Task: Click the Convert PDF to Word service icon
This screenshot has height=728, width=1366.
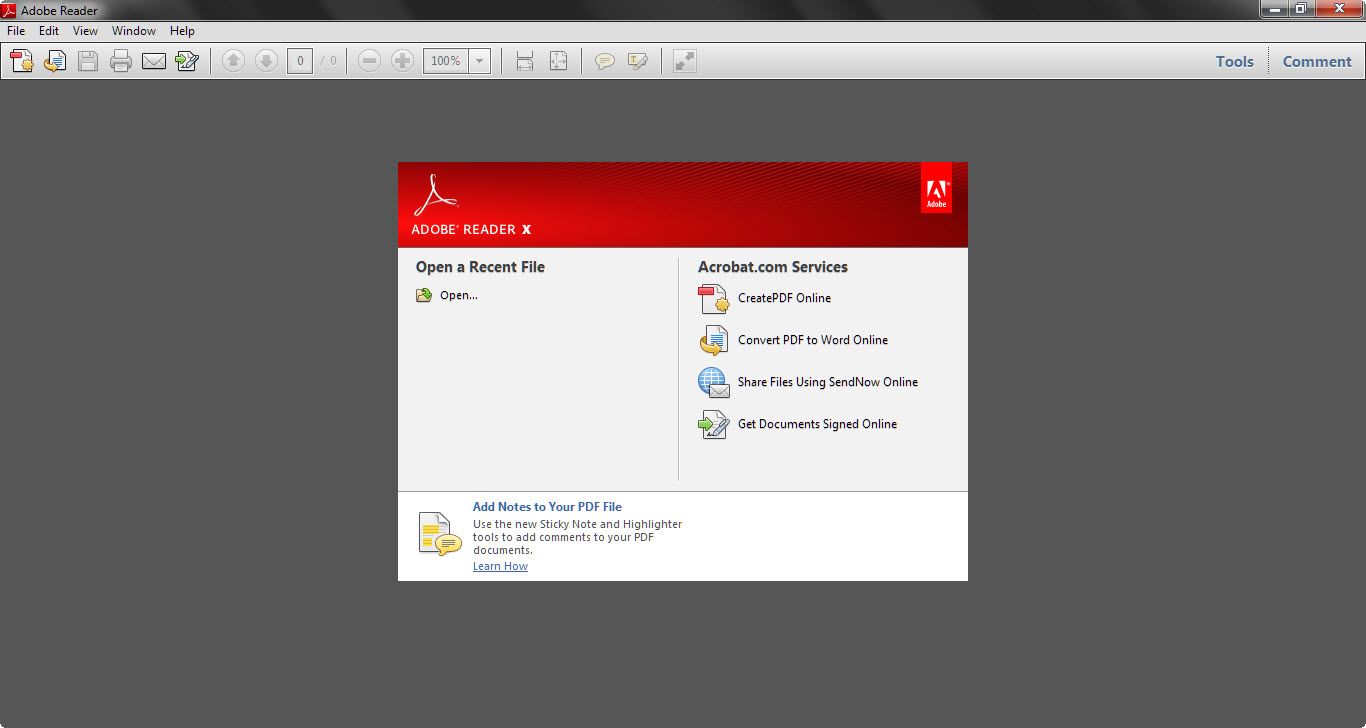Action: [x=714, y=340]
